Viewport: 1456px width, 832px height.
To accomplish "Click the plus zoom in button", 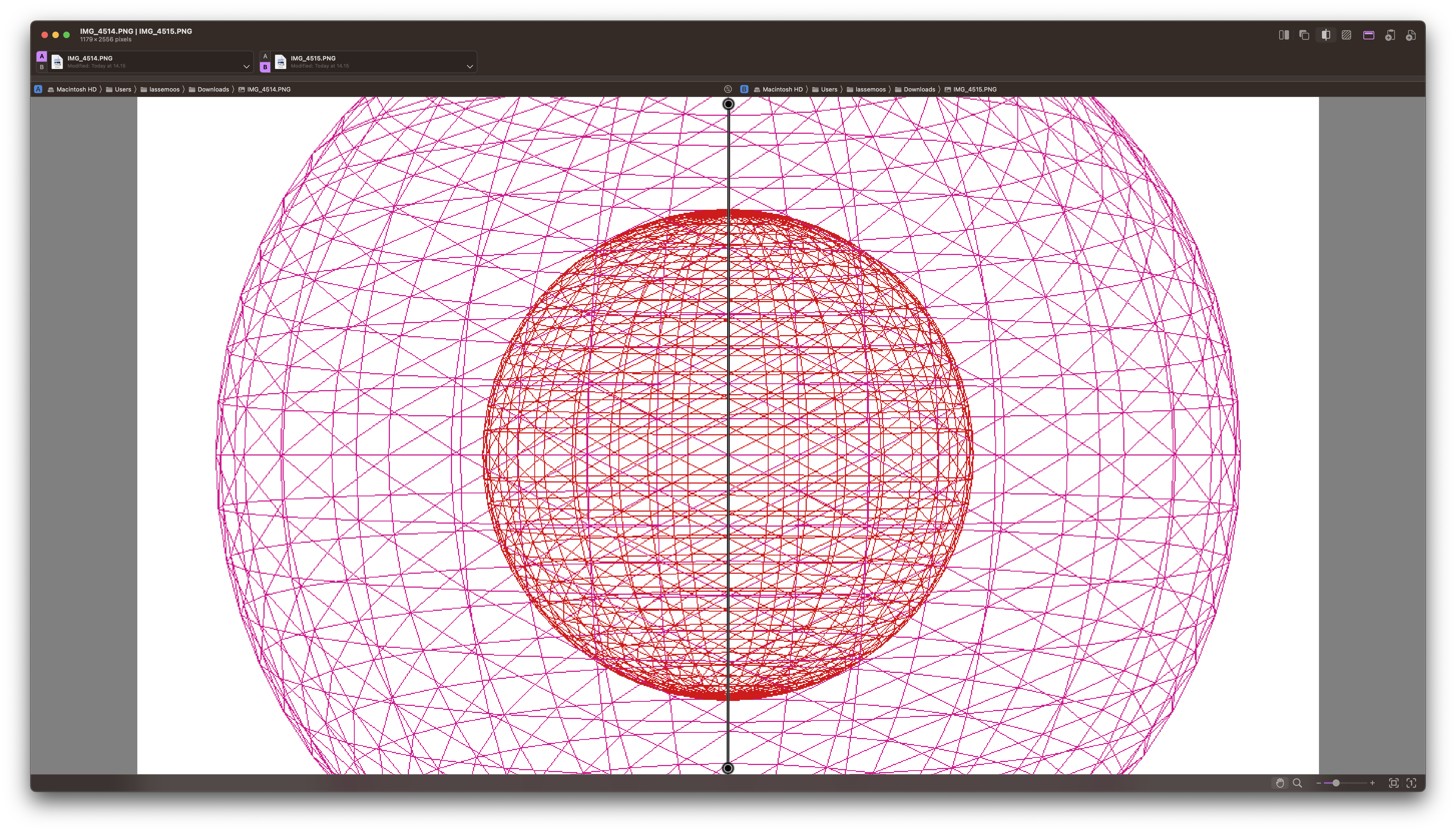I will click(x=1372, y=783).
